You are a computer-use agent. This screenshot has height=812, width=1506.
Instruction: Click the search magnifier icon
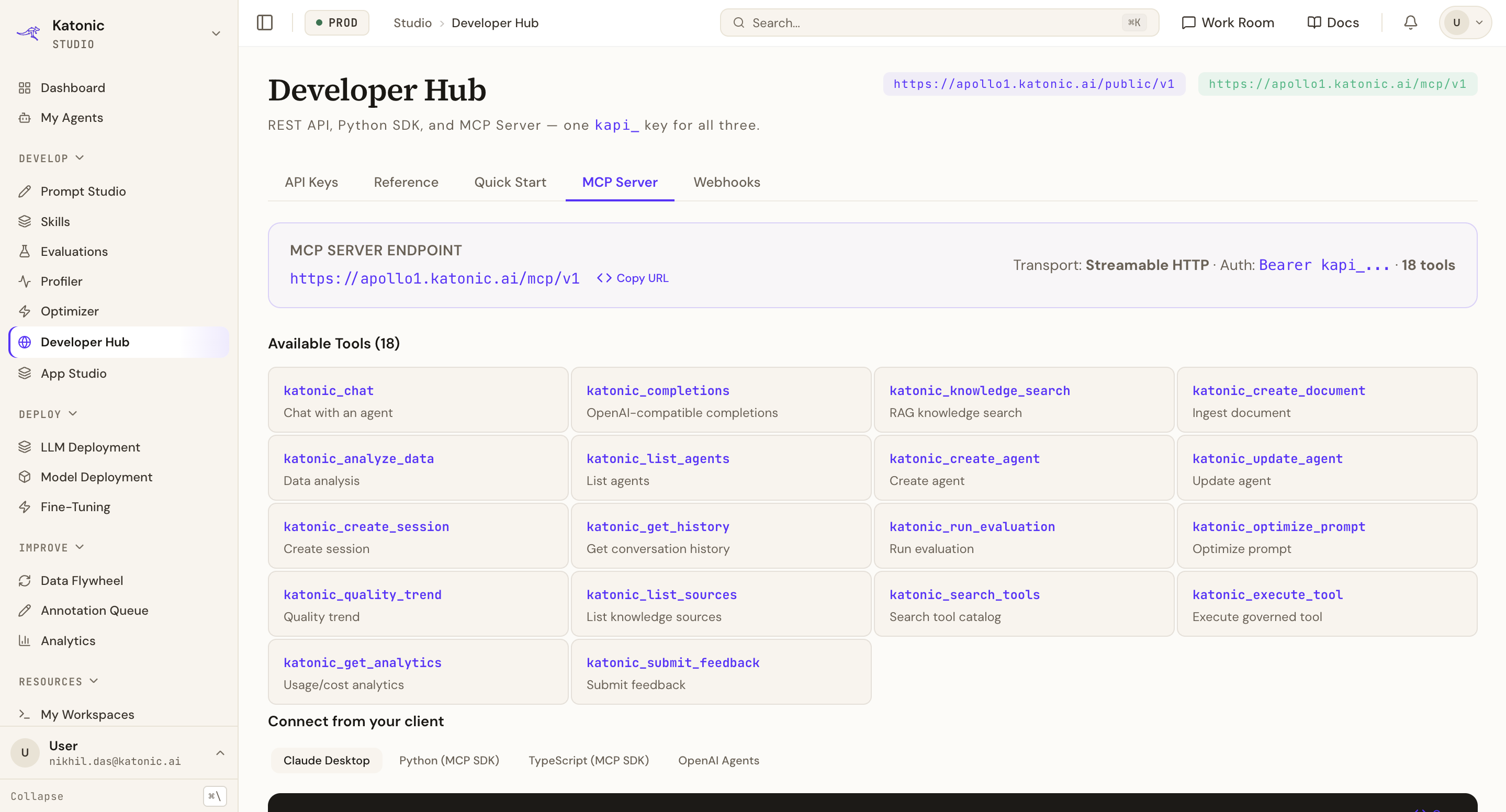[739, 23]
